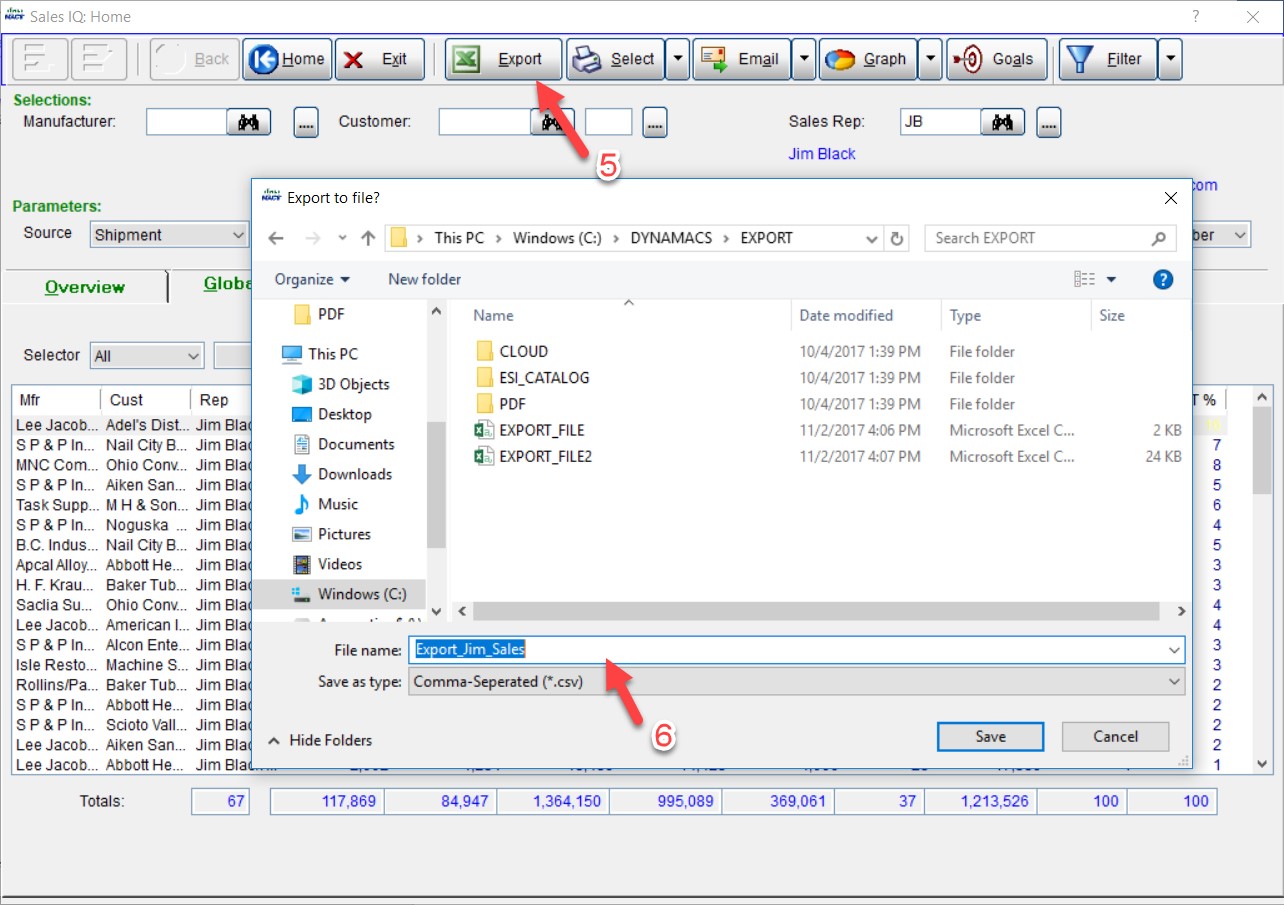Open the Filter button dropdown arrow
This screenshot has width=1284, height=905.
[x=1170, y=59]
